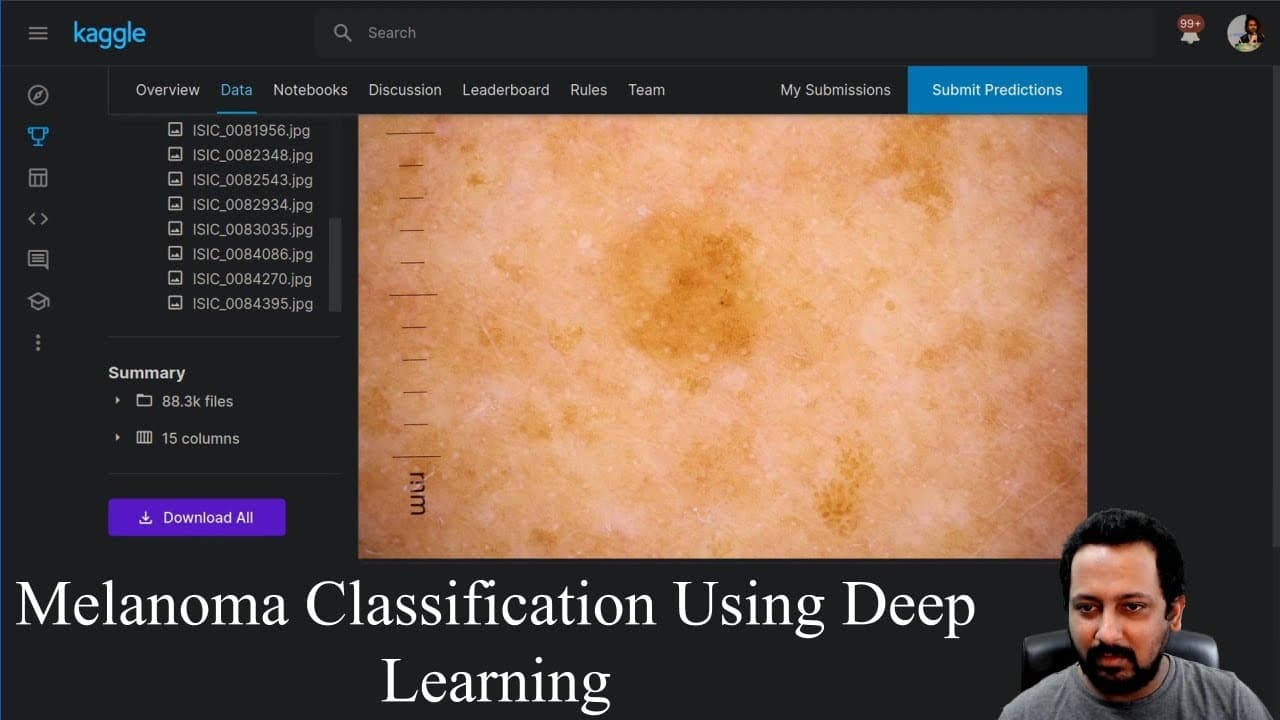Open the trophy Competitions icon
This screenshot has width=1280, height=720.
[x=38, y=136]
